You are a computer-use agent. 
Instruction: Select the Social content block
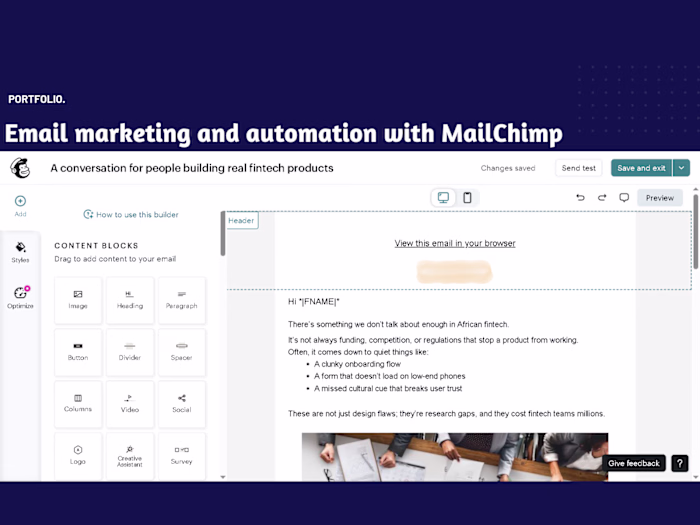point(182,404)
